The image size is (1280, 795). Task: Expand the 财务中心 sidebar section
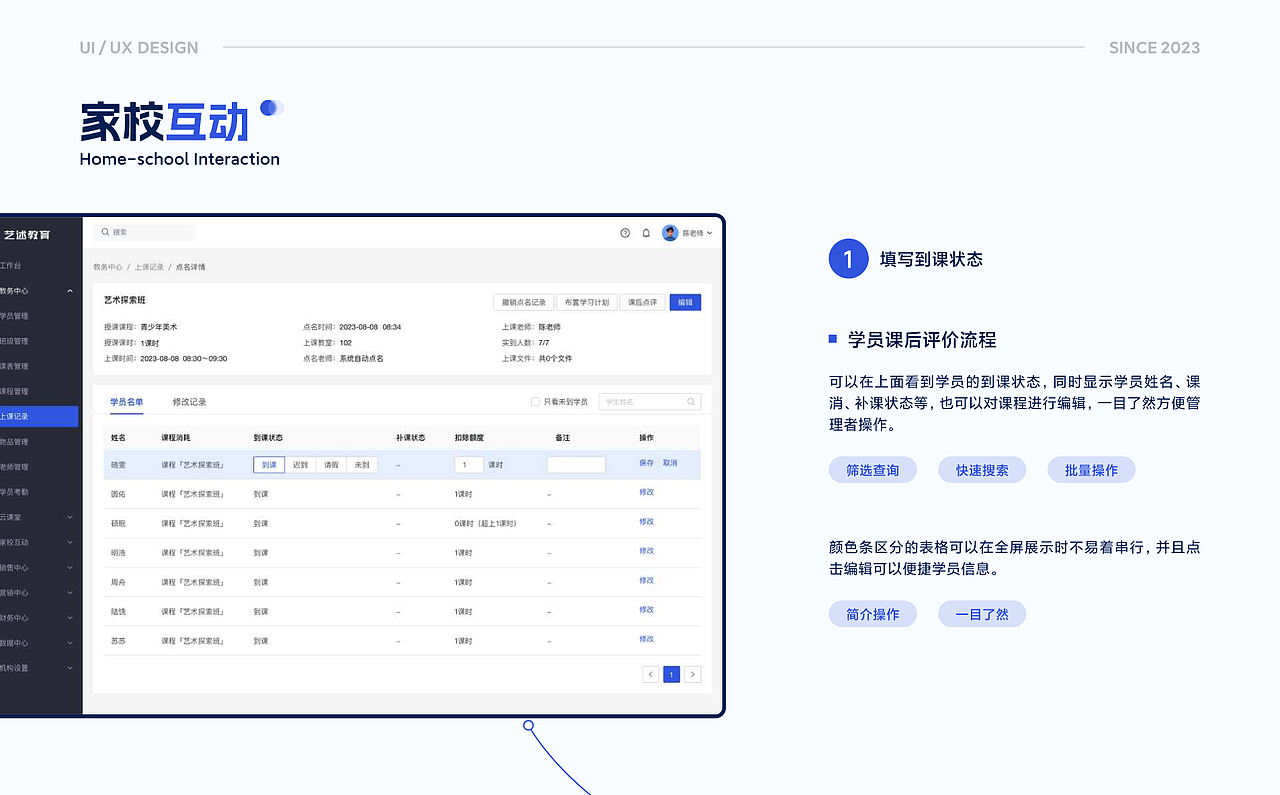pos(70,618)
